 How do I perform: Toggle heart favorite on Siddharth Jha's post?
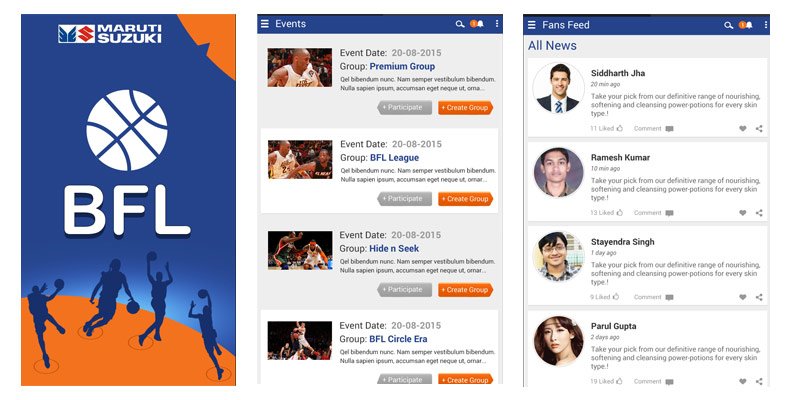coord(743,129)
